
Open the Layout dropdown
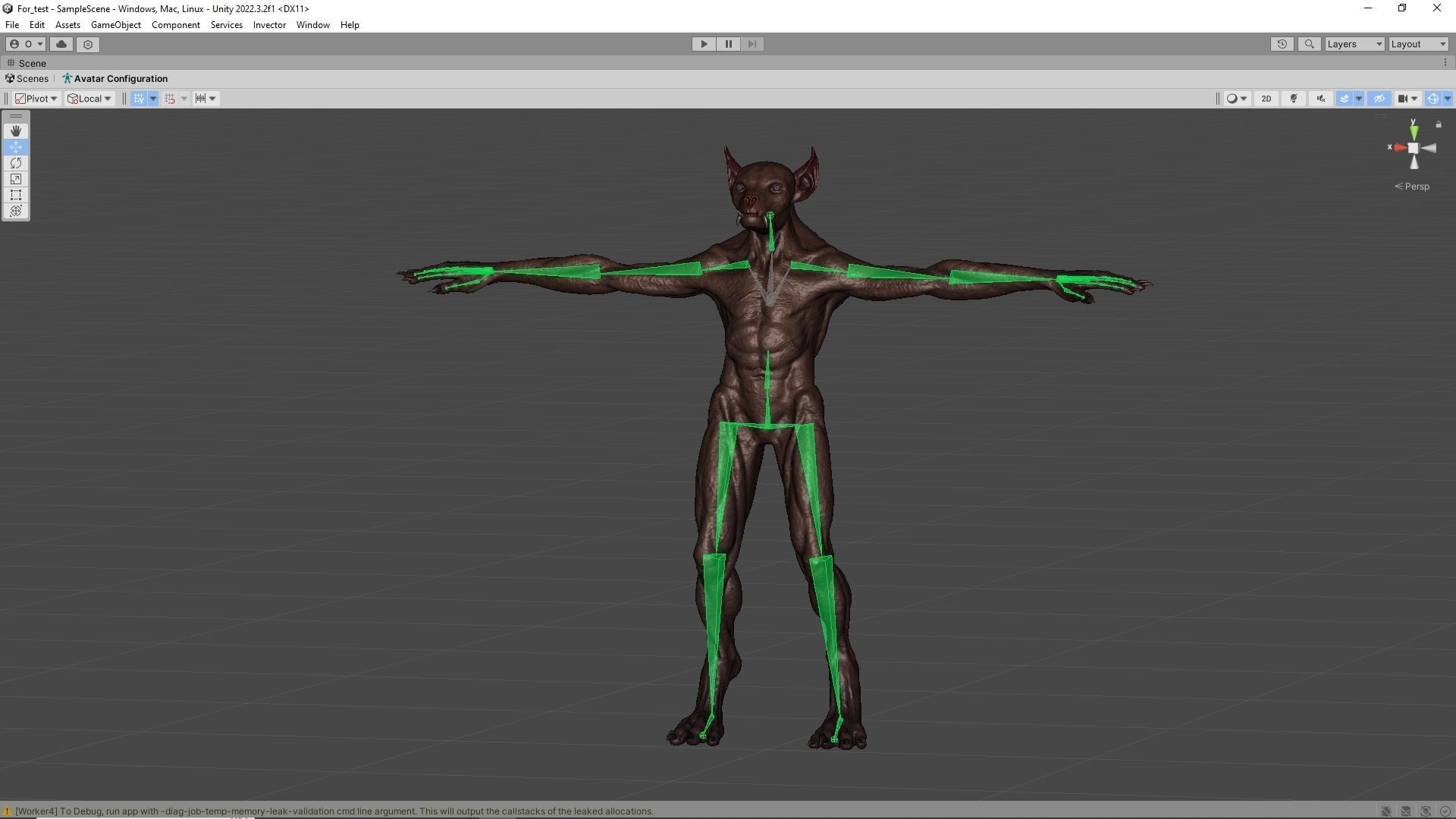click(x=1417, y=44)
